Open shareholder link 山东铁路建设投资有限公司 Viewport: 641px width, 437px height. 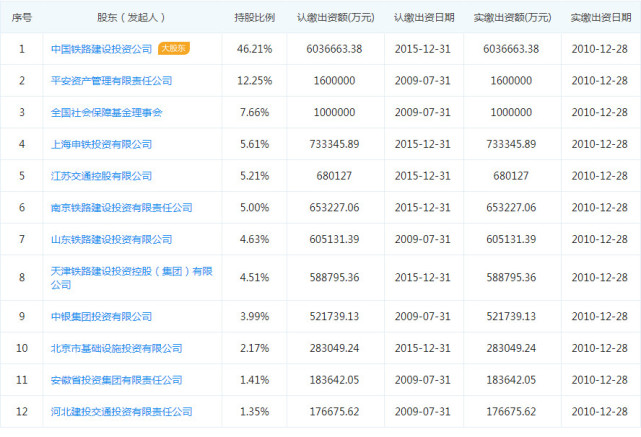tap(111, 240)
